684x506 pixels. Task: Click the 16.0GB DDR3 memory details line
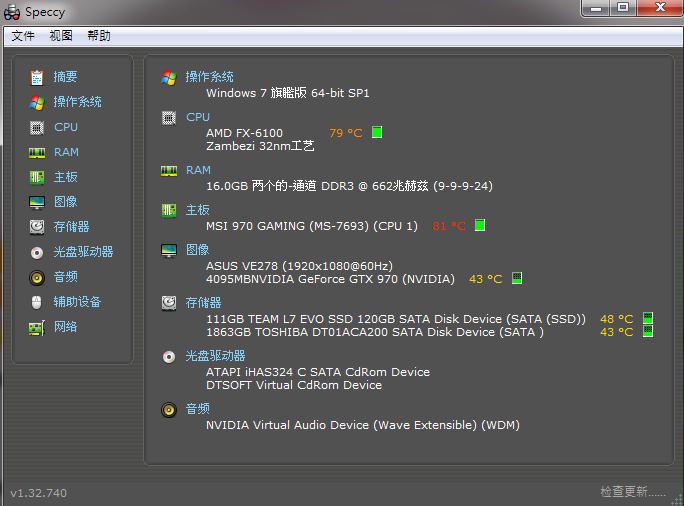pyautogui.click(x=349, y=186)
